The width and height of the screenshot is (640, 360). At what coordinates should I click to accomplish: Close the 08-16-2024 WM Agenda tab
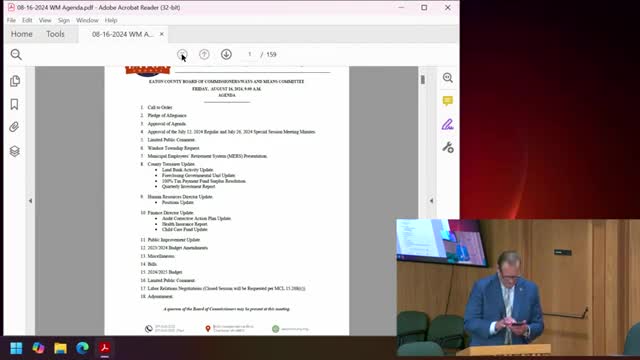tap(162, 34)
